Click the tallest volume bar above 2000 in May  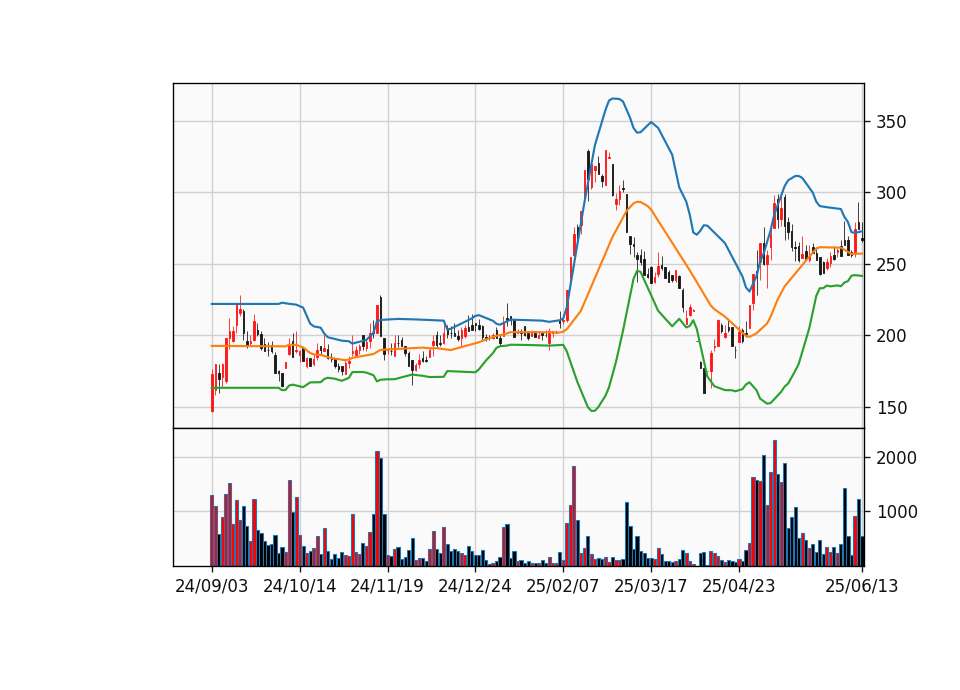pyautogui.click(x=775, y=503)
